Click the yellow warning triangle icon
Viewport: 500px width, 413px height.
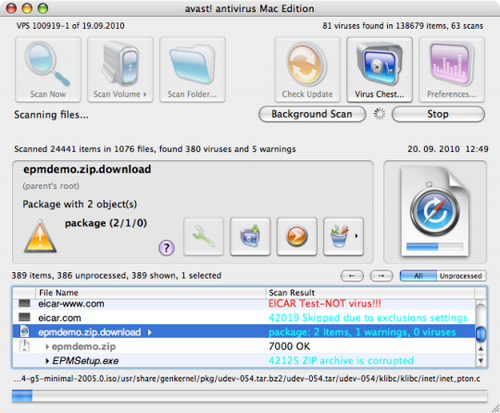(x=40, y=236)
